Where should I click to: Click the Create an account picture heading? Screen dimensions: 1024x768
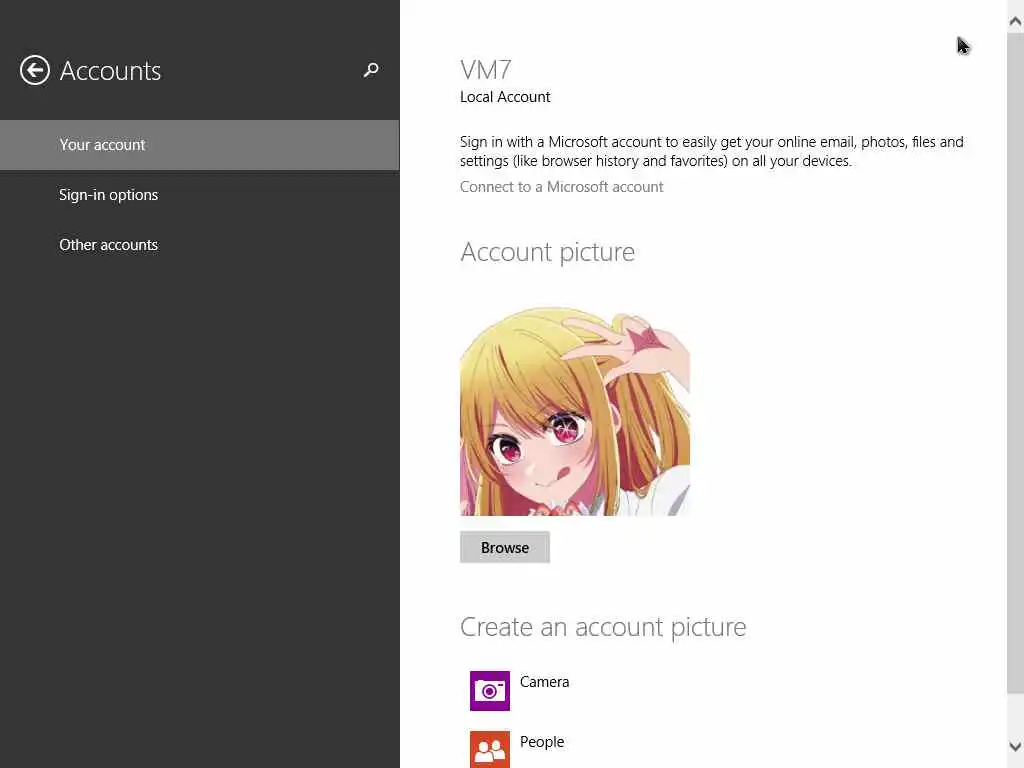(x=603, y=627)
